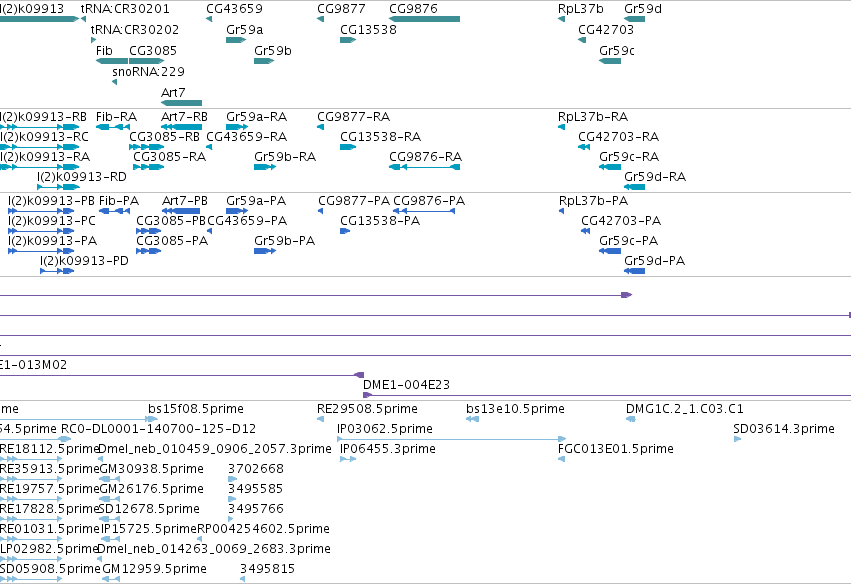Click the l(2)k09913-PB protein label
Screen dimensions: 851x584
click(x=52, y=201)
